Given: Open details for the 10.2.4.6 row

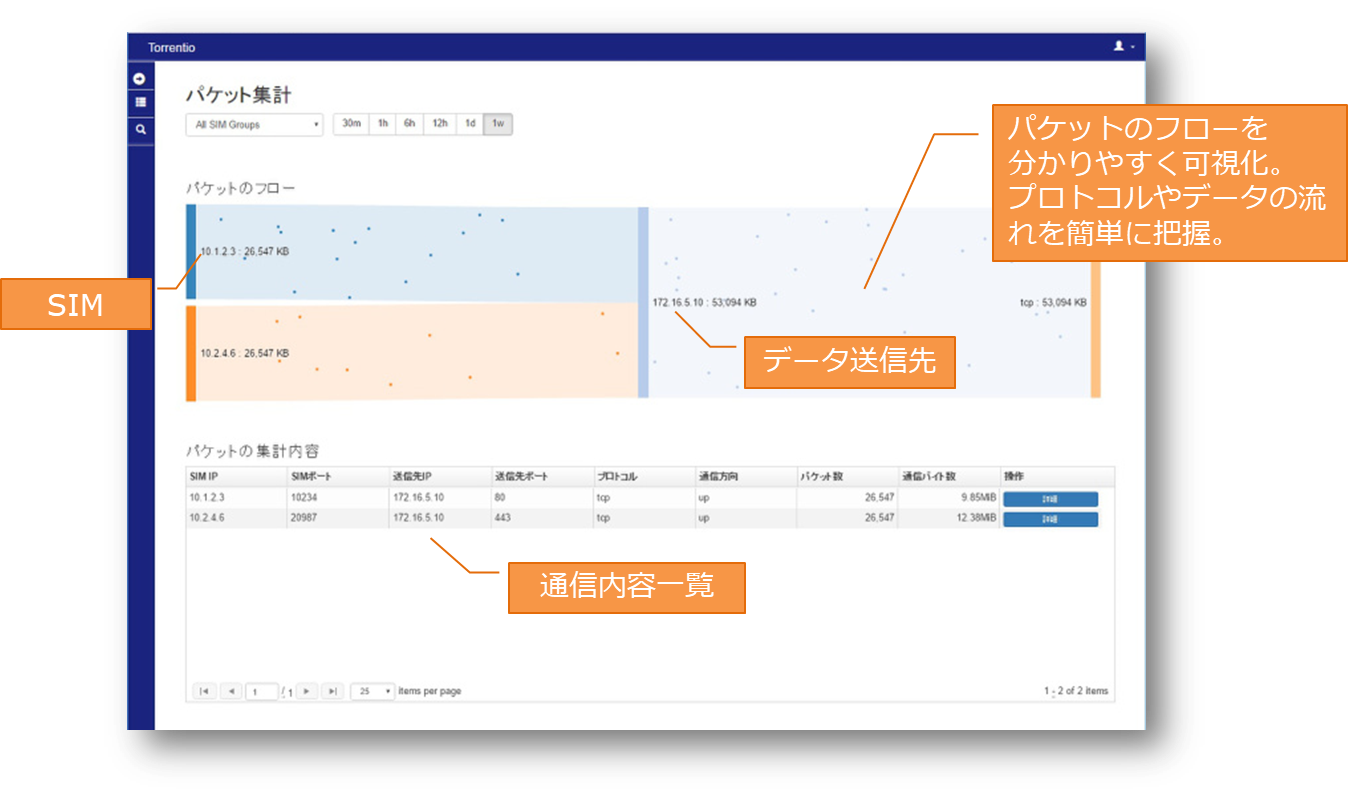Looking at the screenshot, I should [x=1050, y=519].
